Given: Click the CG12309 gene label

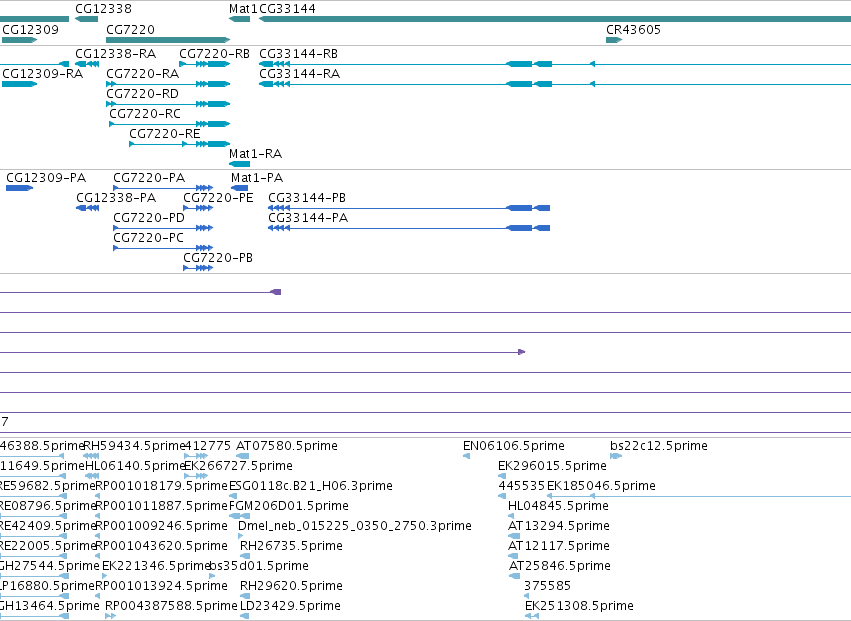Looking at the screenshot, I should pos(30,29).
